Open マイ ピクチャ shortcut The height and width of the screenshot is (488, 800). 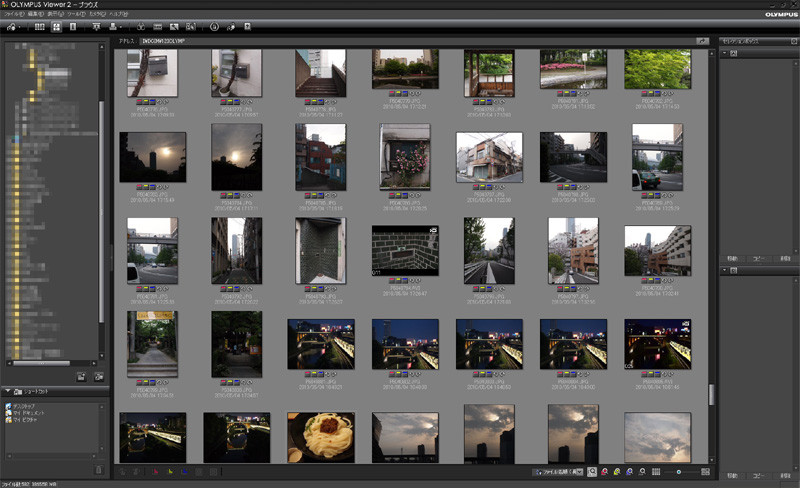21,420
